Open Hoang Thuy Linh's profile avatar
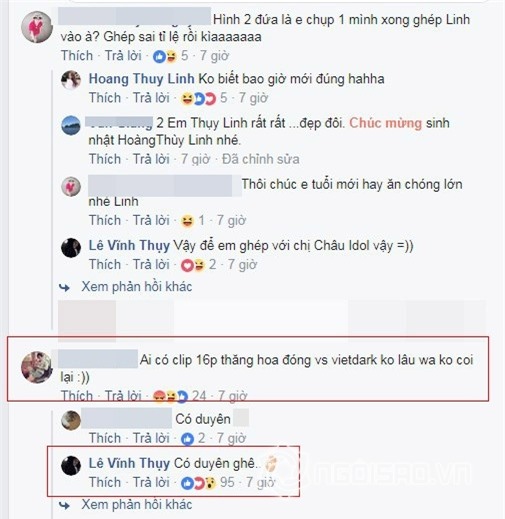 pos(71,80)
